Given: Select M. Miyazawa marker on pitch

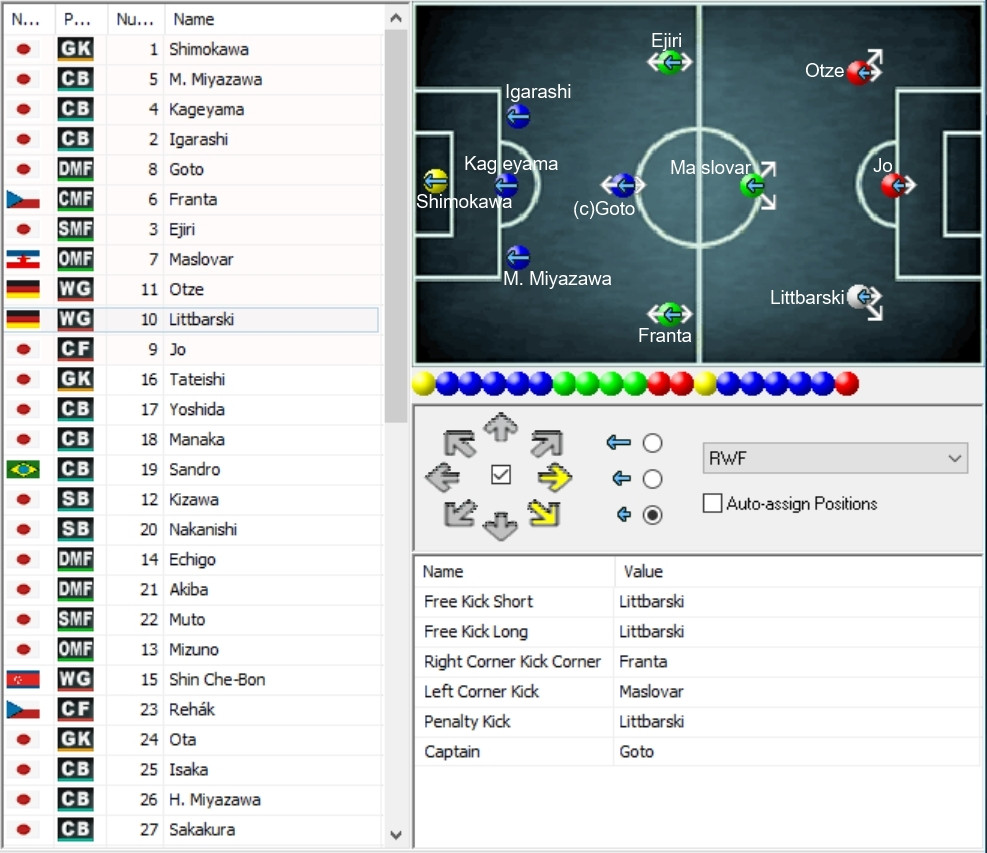Looking at the screenshot, I should coord(518,257).
